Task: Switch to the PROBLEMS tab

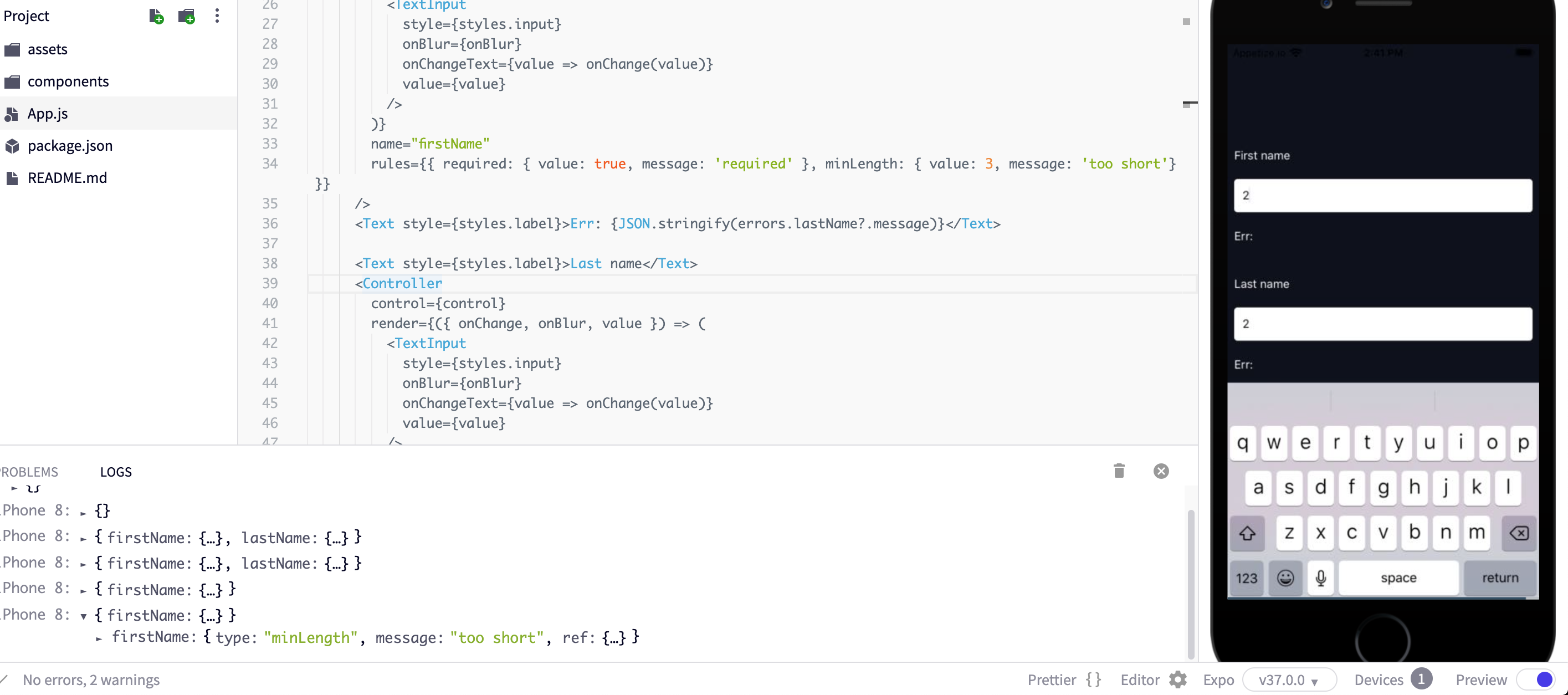Action: [29, 472]
